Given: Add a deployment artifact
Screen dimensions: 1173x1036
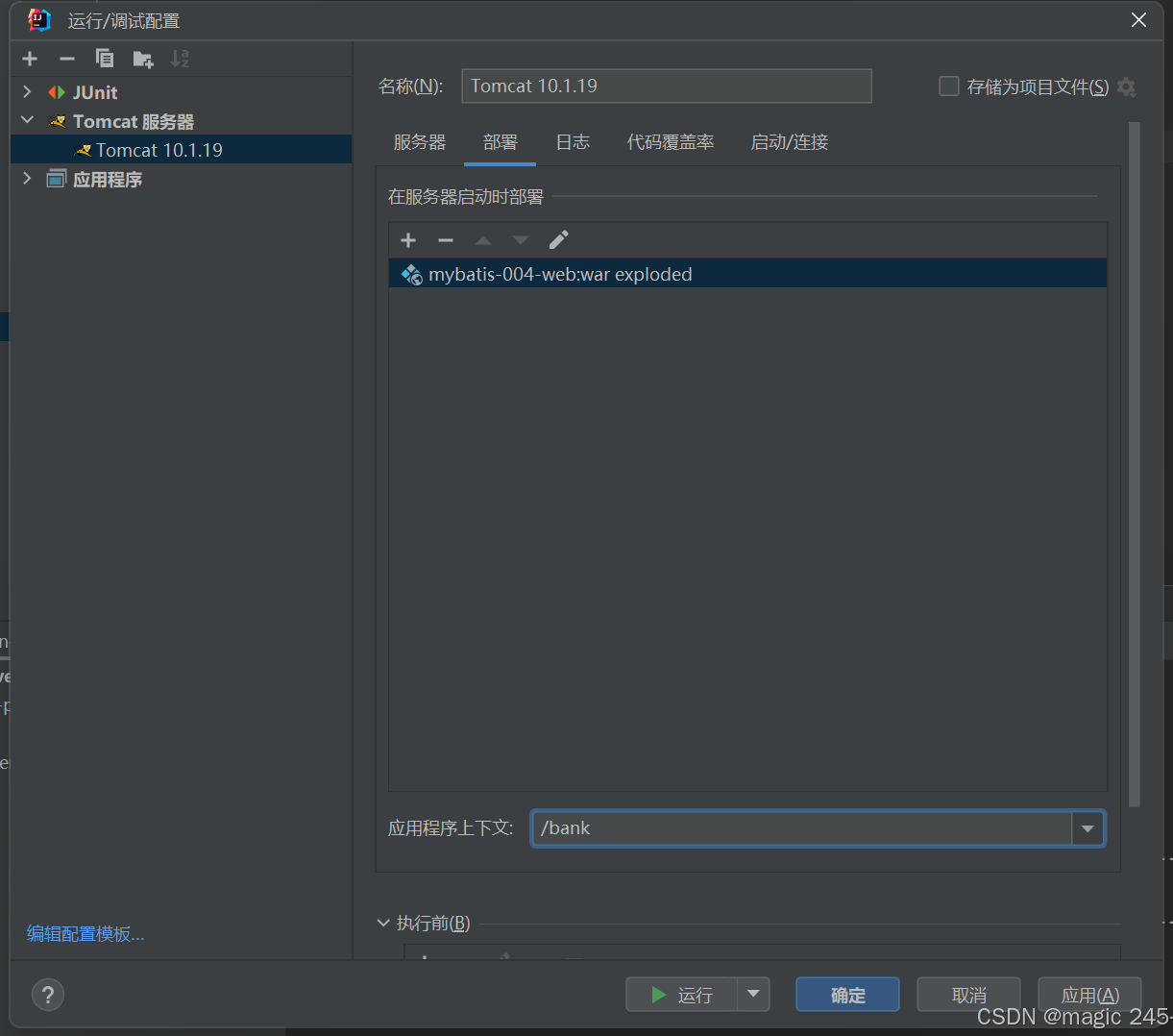Looking at the screenshot, I should click(x=408, y=240).
